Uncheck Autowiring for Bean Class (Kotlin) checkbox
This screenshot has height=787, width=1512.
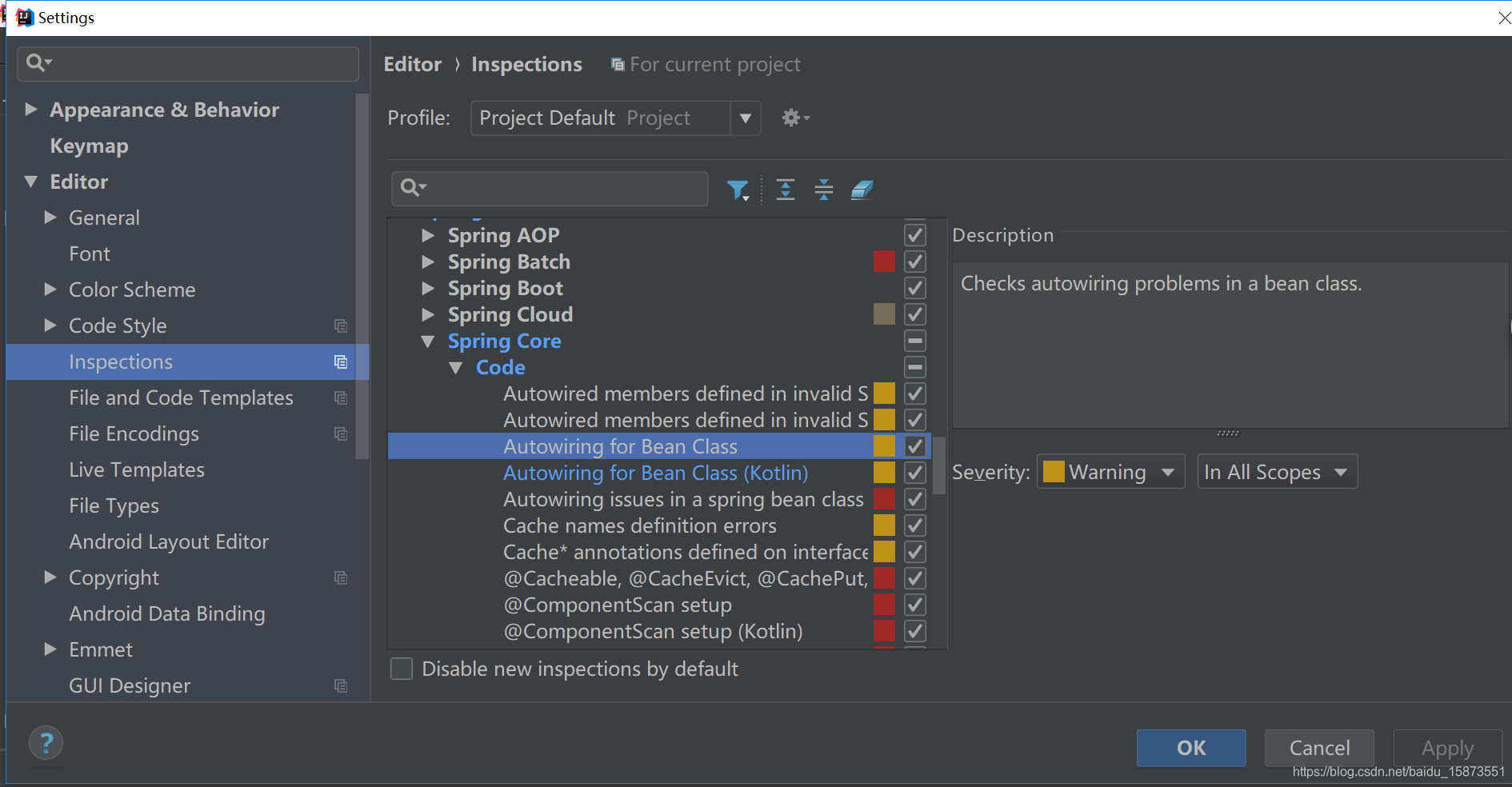[x=915, y=473]
